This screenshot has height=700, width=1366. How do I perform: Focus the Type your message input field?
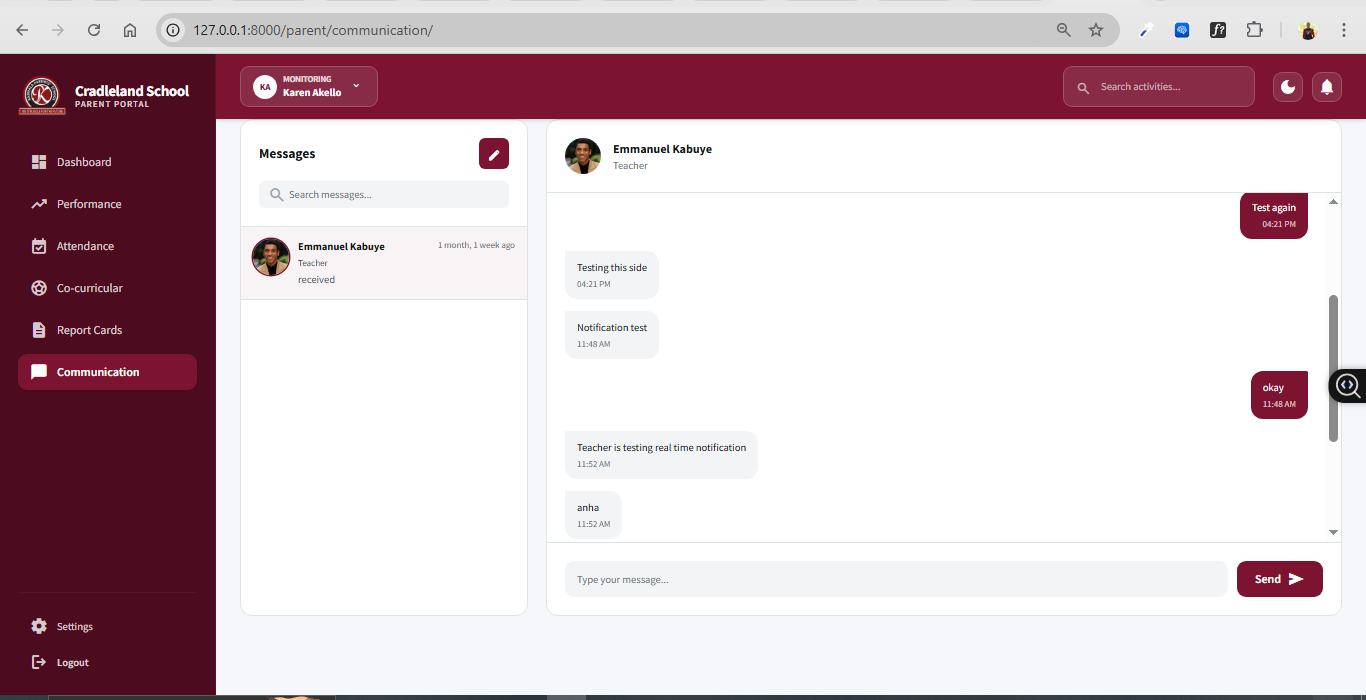click(x=895, y=579)
